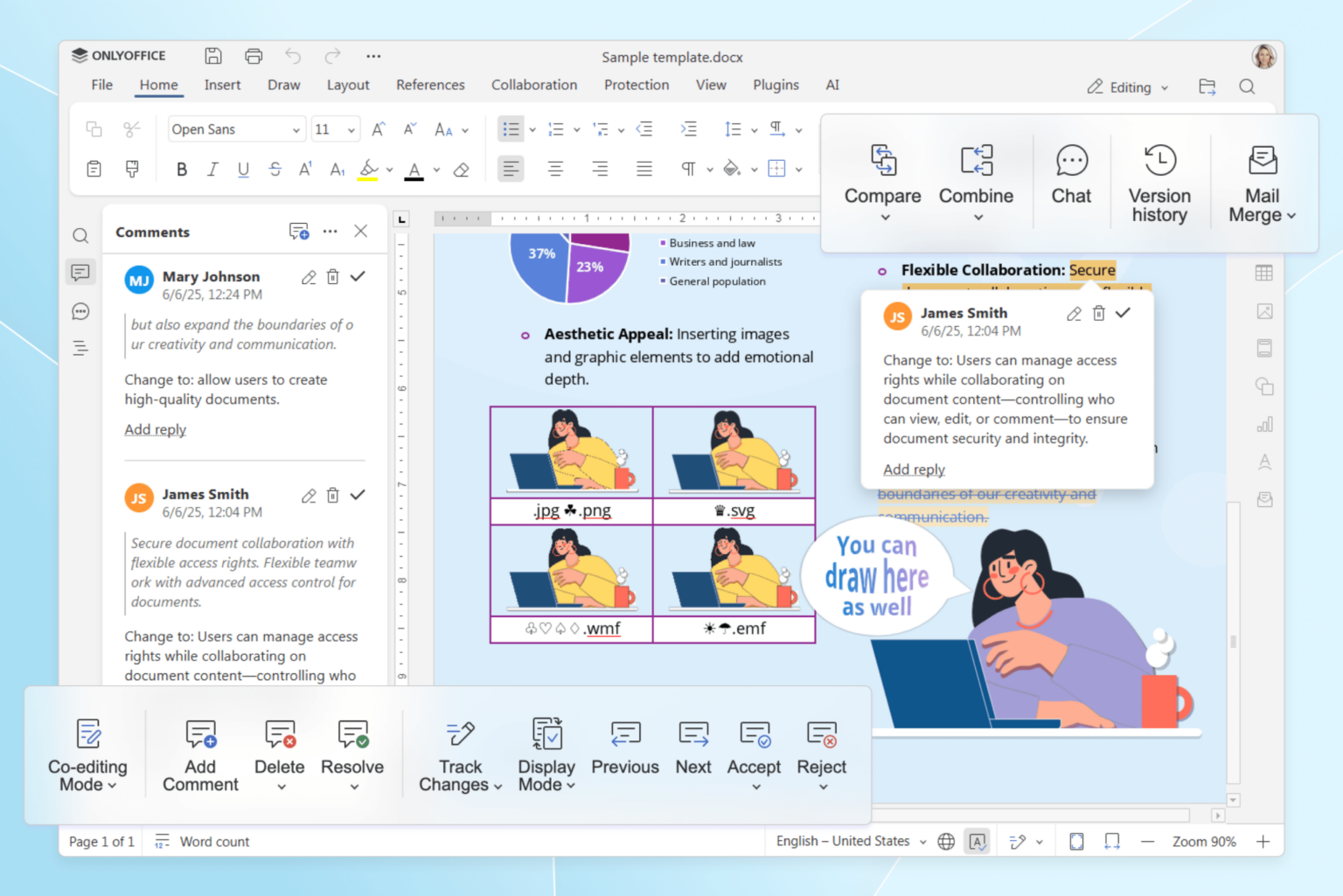Click the zoom in plus button

pos(1263,841)
